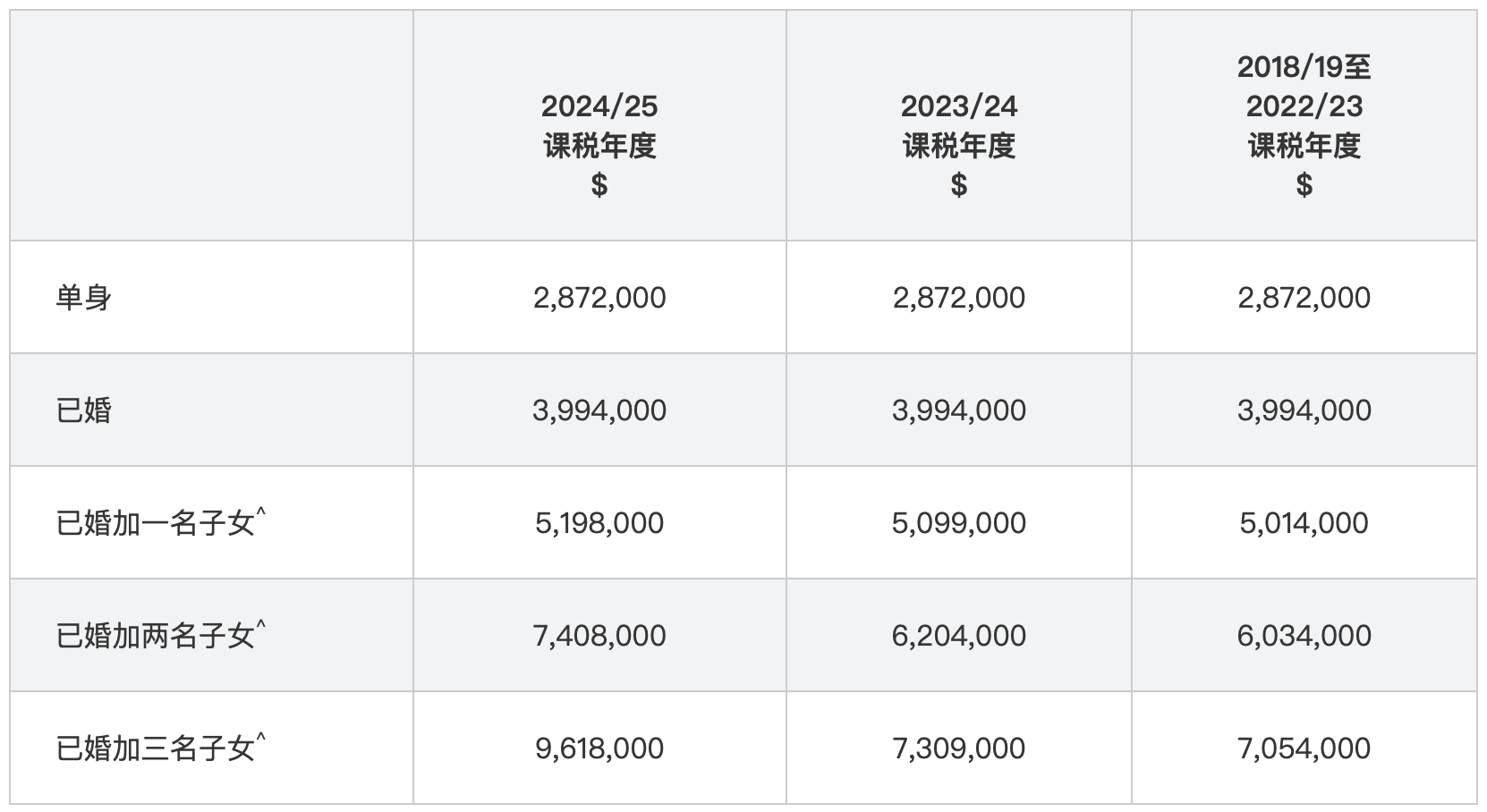
Task: Click the 5,198,000 cell
Action: (599, 522)
